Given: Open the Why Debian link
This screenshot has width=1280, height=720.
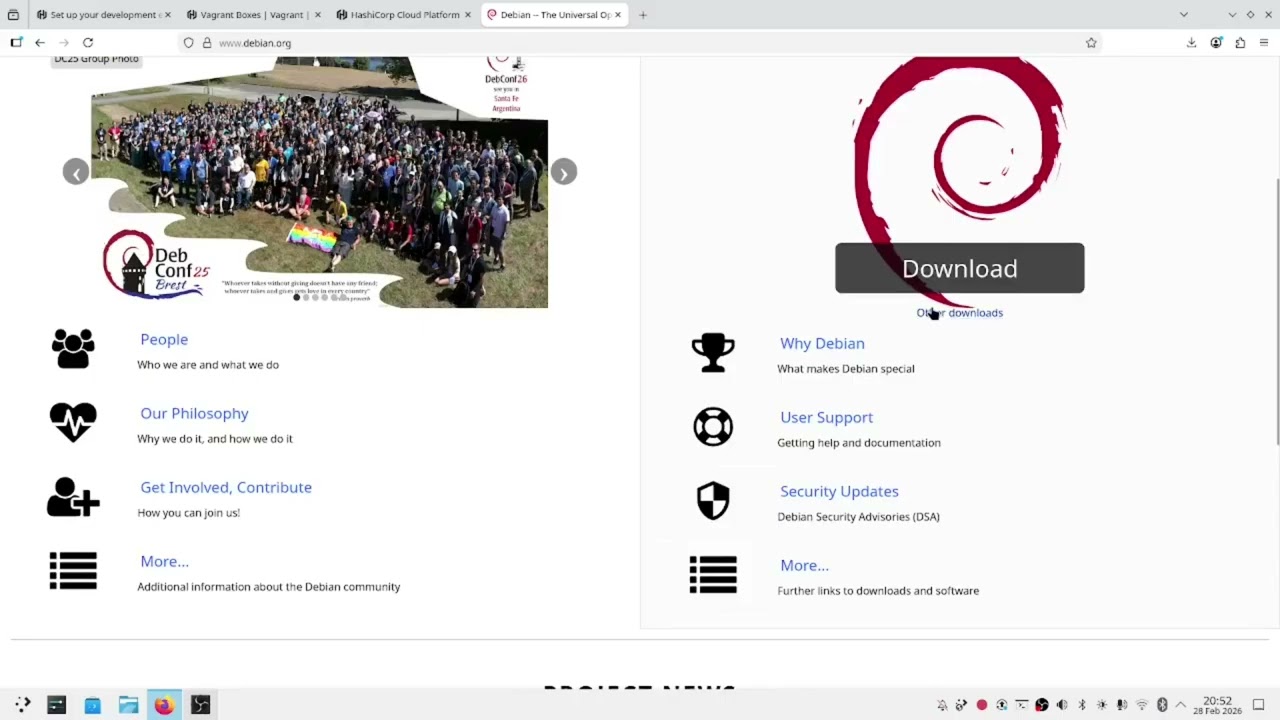Looking at the screenshot, I should pyautogui.click(x=822, y=343).
